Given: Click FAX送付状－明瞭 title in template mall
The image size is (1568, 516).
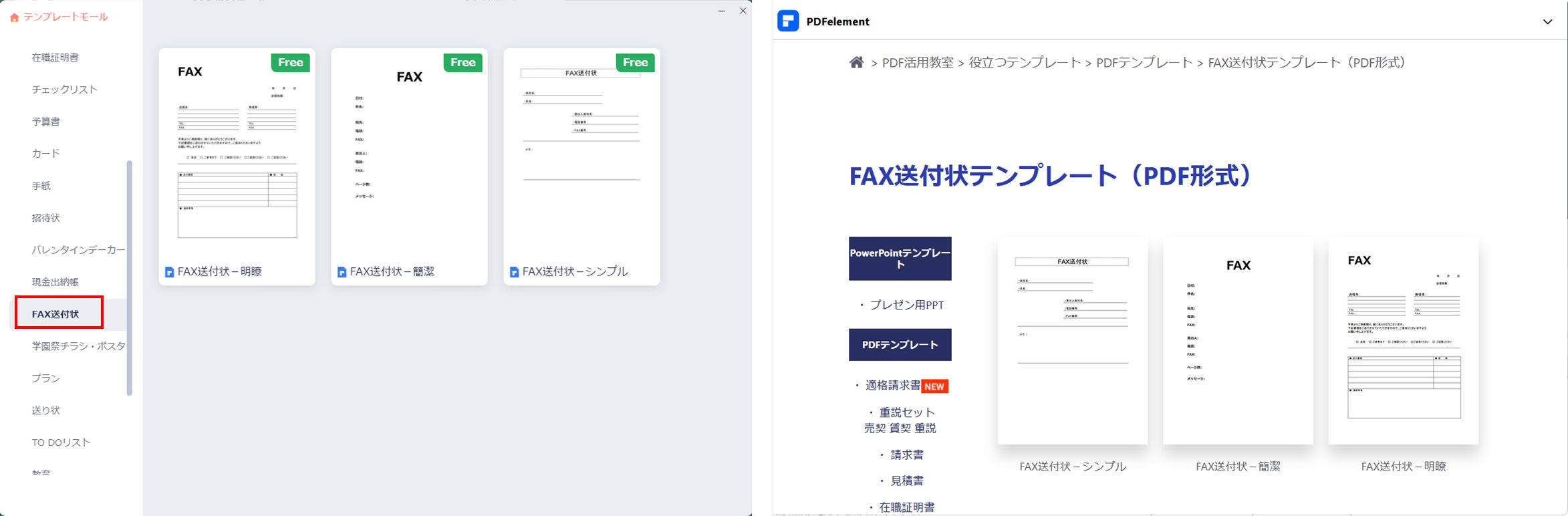Looking at the screenshot, I should pos(220,272).
